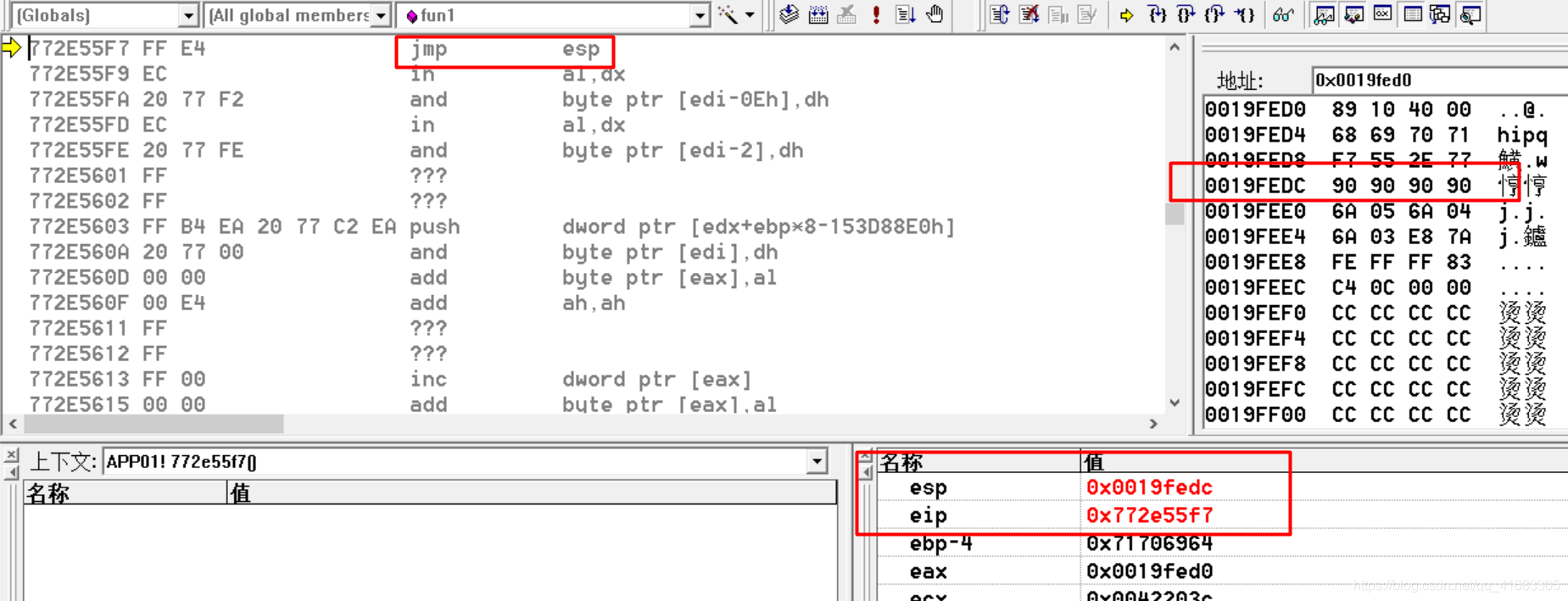Click the context field APP01! 772e55f7()
1568x601 pixels.
click(x=455, y=462)
